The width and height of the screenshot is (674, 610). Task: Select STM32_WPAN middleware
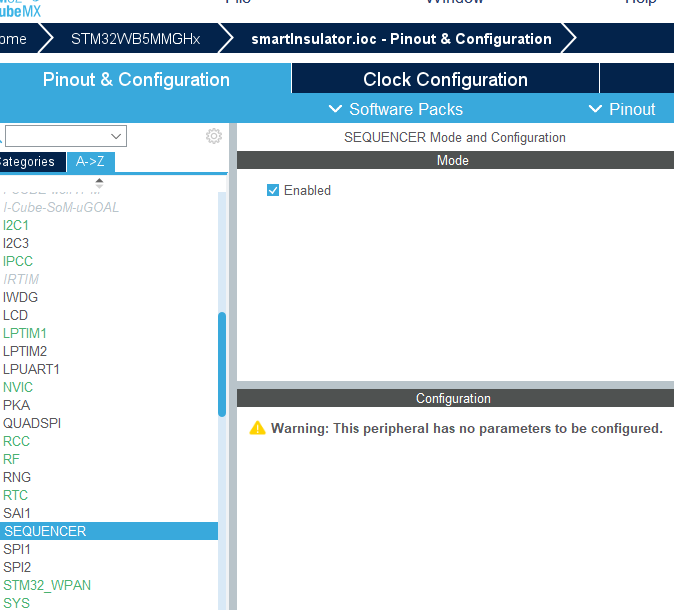pyautogui.click(x=47, y=585)
